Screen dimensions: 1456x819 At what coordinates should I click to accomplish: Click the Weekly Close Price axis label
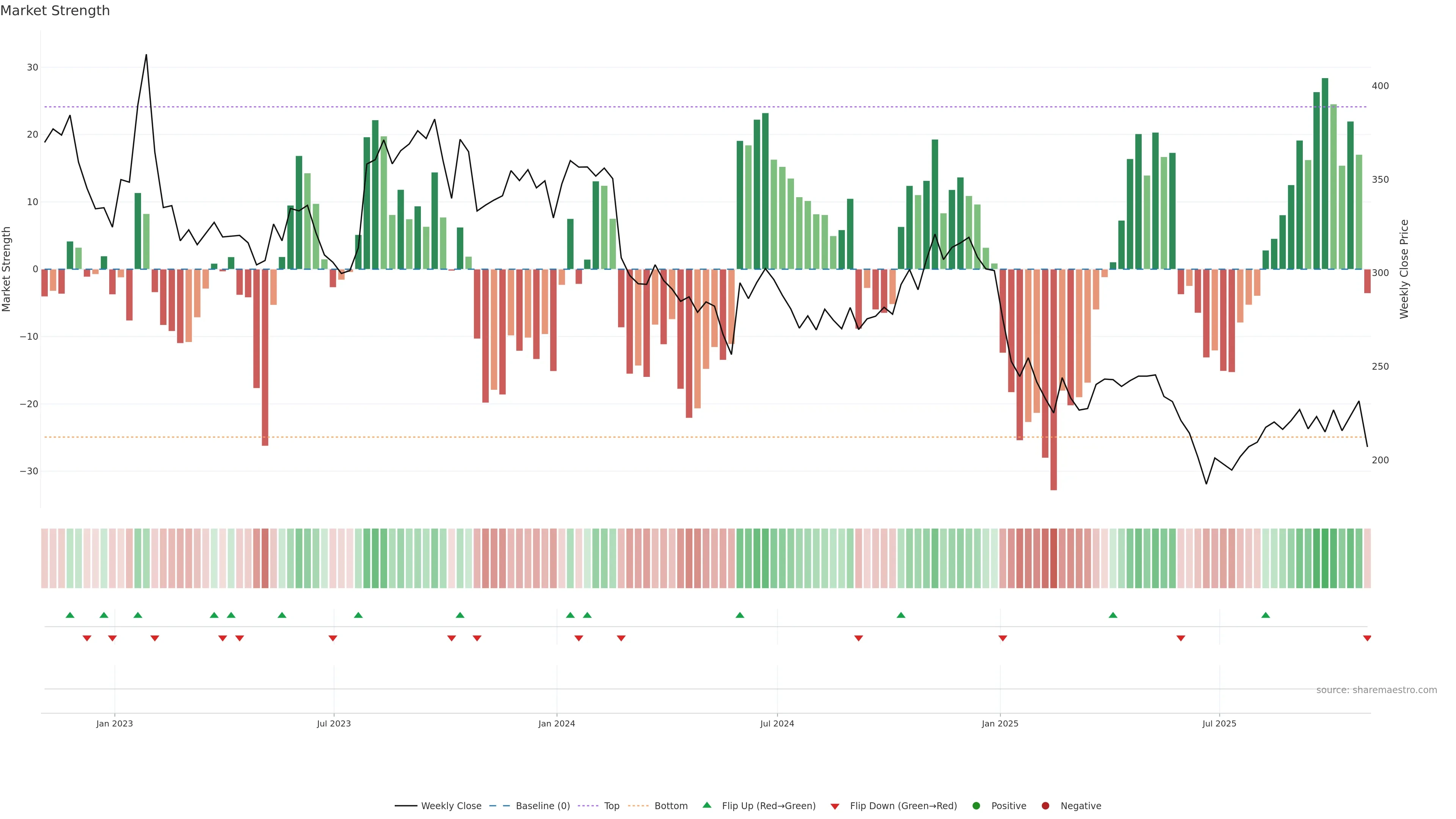click(x=1404, y=269)
